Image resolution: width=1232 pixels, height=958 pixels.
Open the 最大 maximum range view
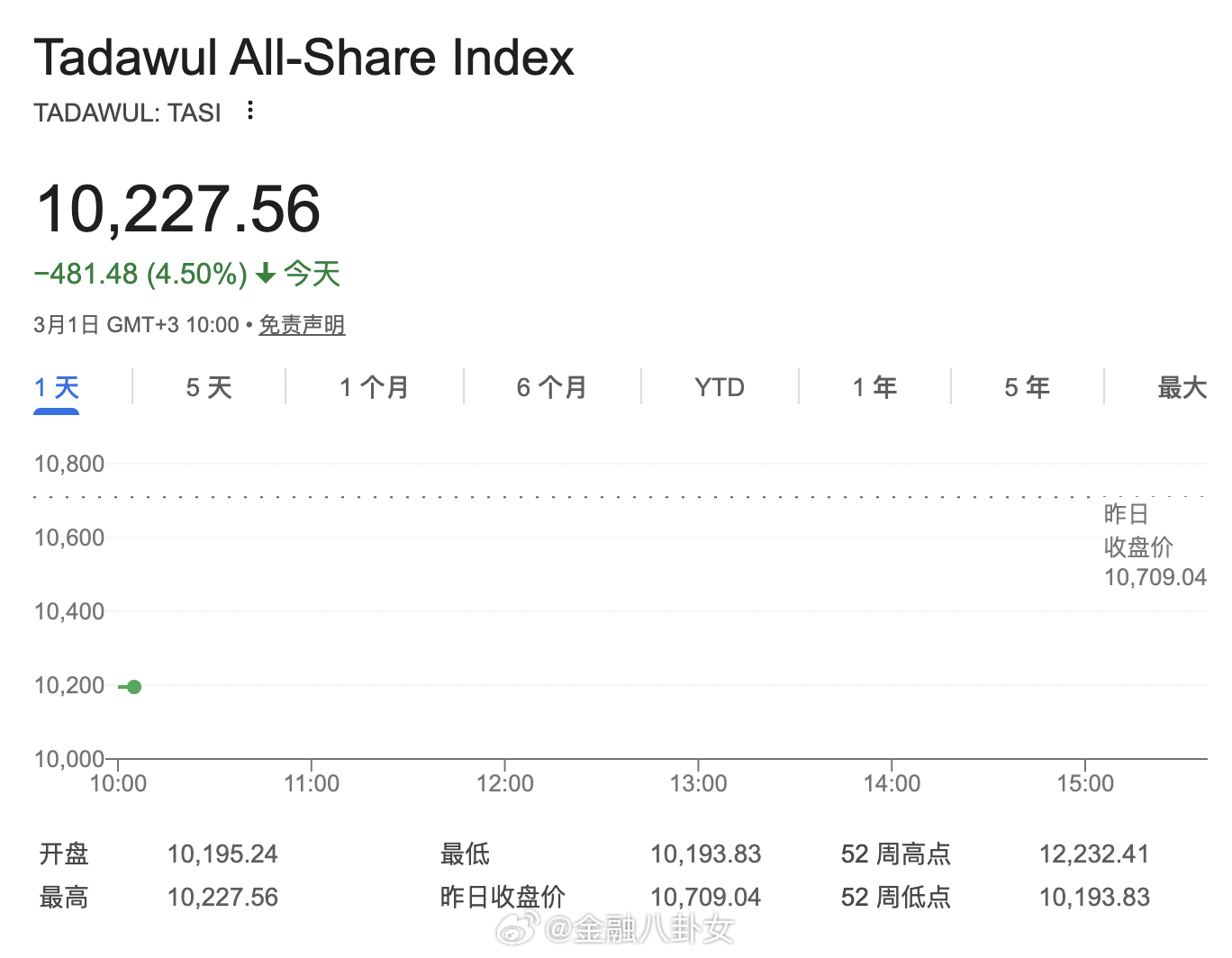pyautogui.click(x=1182, y=387)
